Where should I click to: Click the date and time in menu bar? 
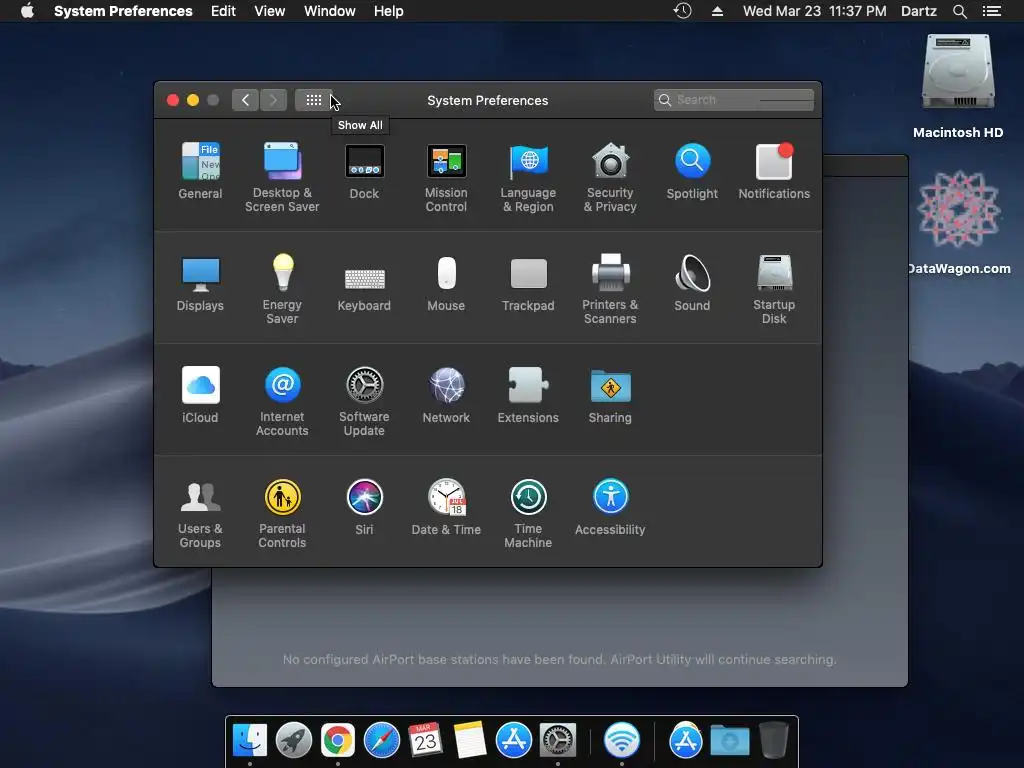[815, 11]
